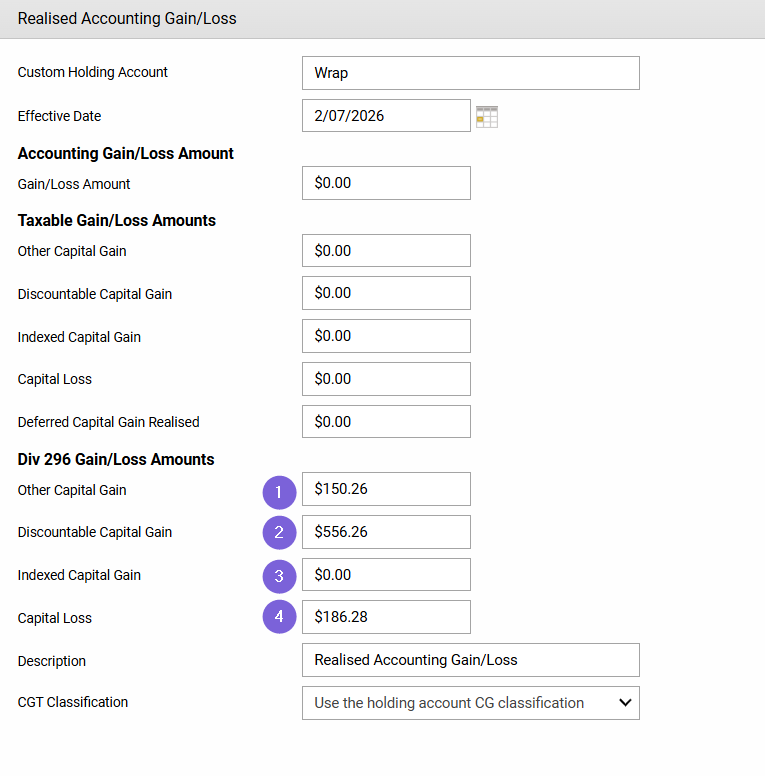Click the Accounting Gain/Loss Amount heading

click(x=126, y=153)
